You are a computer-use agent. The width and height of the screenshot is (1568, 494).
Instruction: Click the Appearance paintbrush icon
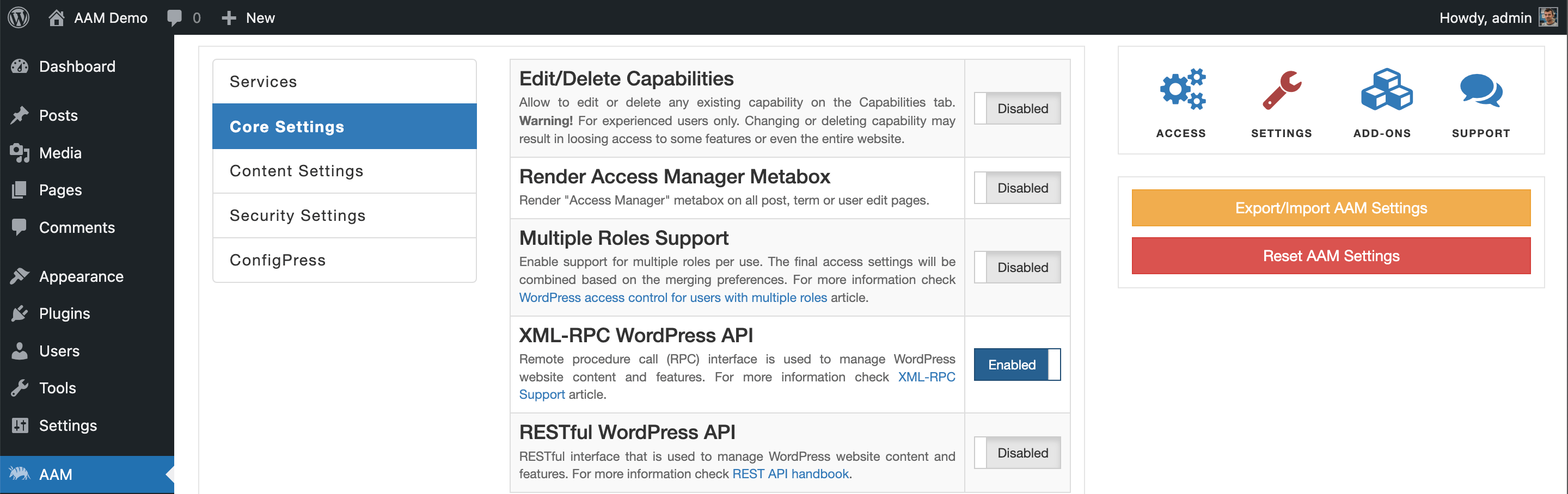point(20,276)
